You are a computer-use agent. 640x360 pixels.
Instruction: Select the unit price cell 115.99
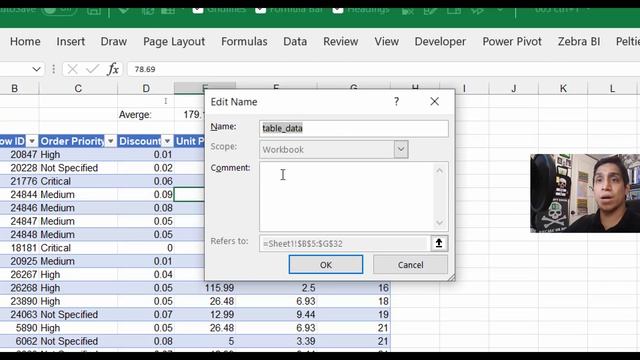205,288
